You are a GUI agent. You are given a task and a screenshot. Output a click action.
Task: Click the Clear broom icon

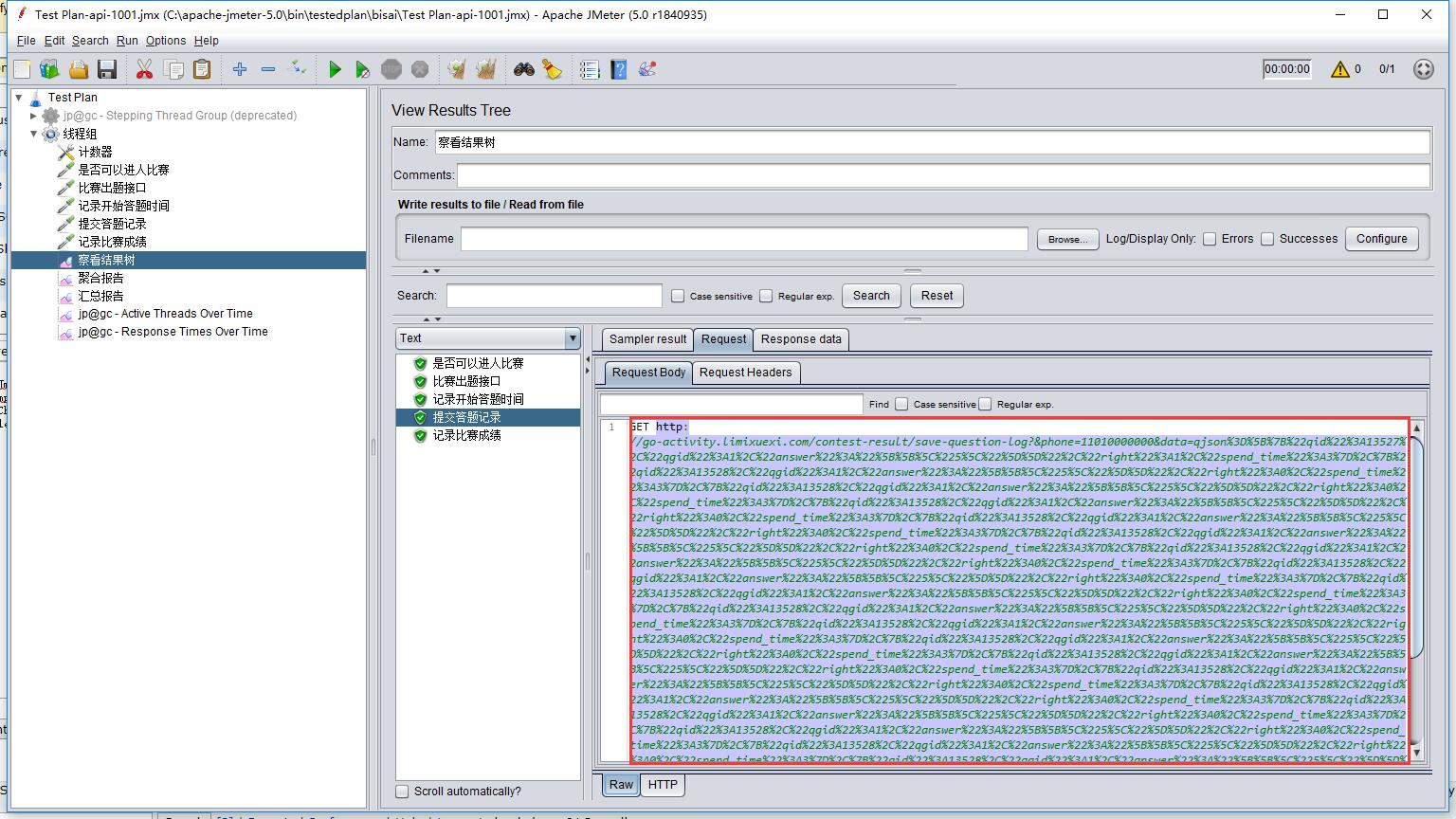pos(457,69)
